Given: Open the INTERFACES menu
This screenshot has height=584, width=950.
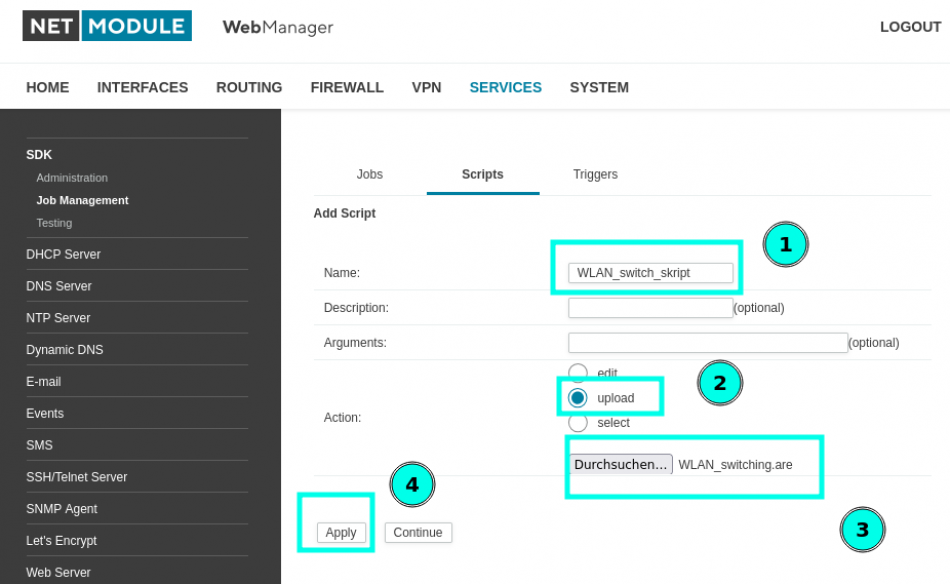Looking at the screenshot, I should point(142,87).
